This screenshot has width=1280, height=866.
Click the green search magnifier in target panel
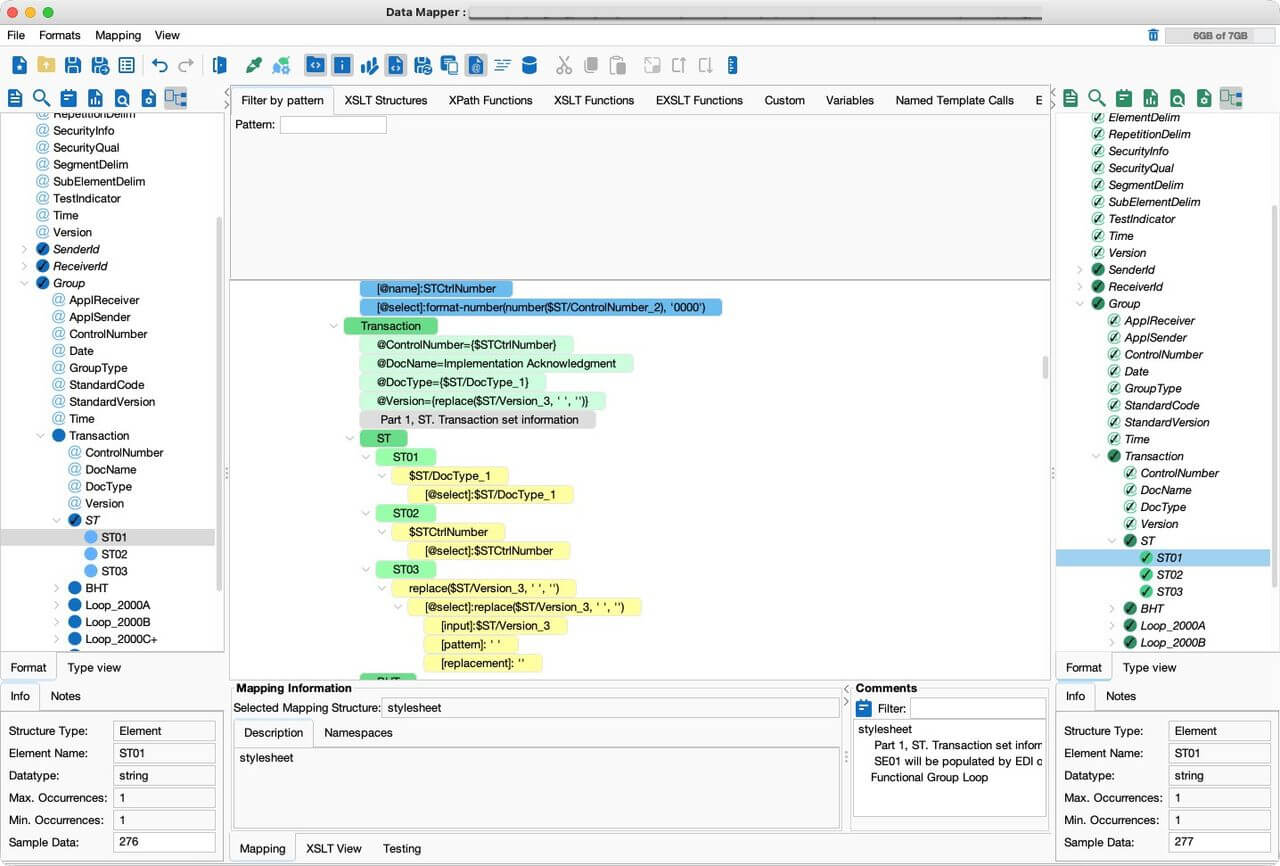[x=1097, y=98]
